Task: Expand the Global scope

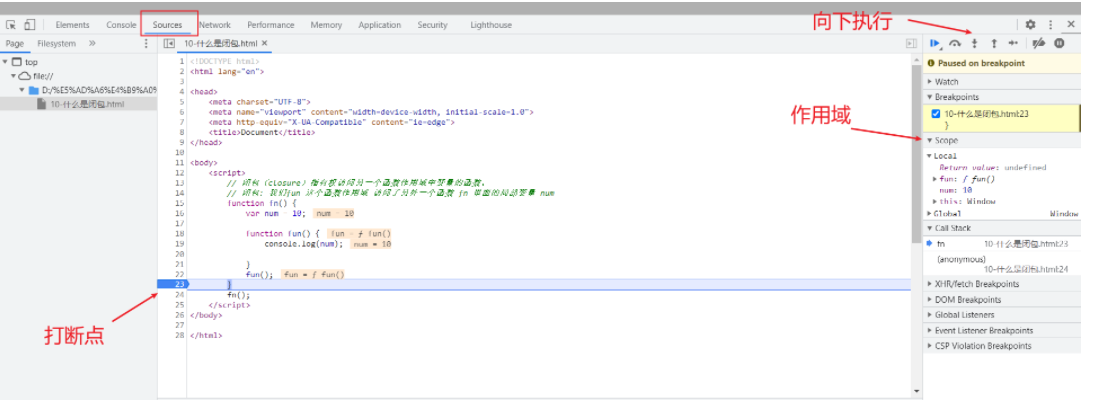Action: [930, 213]
